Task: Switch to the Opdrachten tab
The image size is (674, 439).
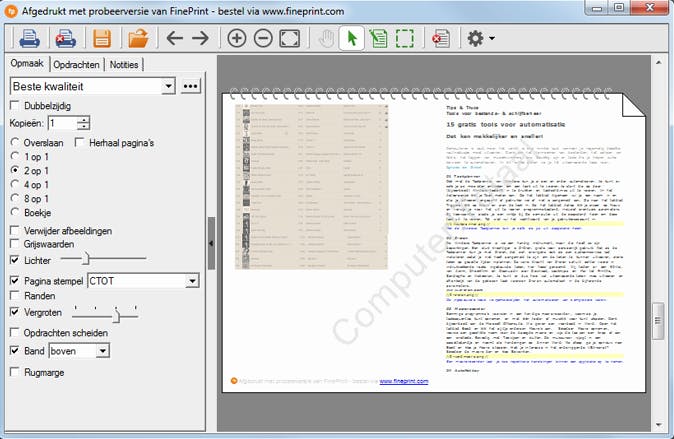Action: click(77, 65)
